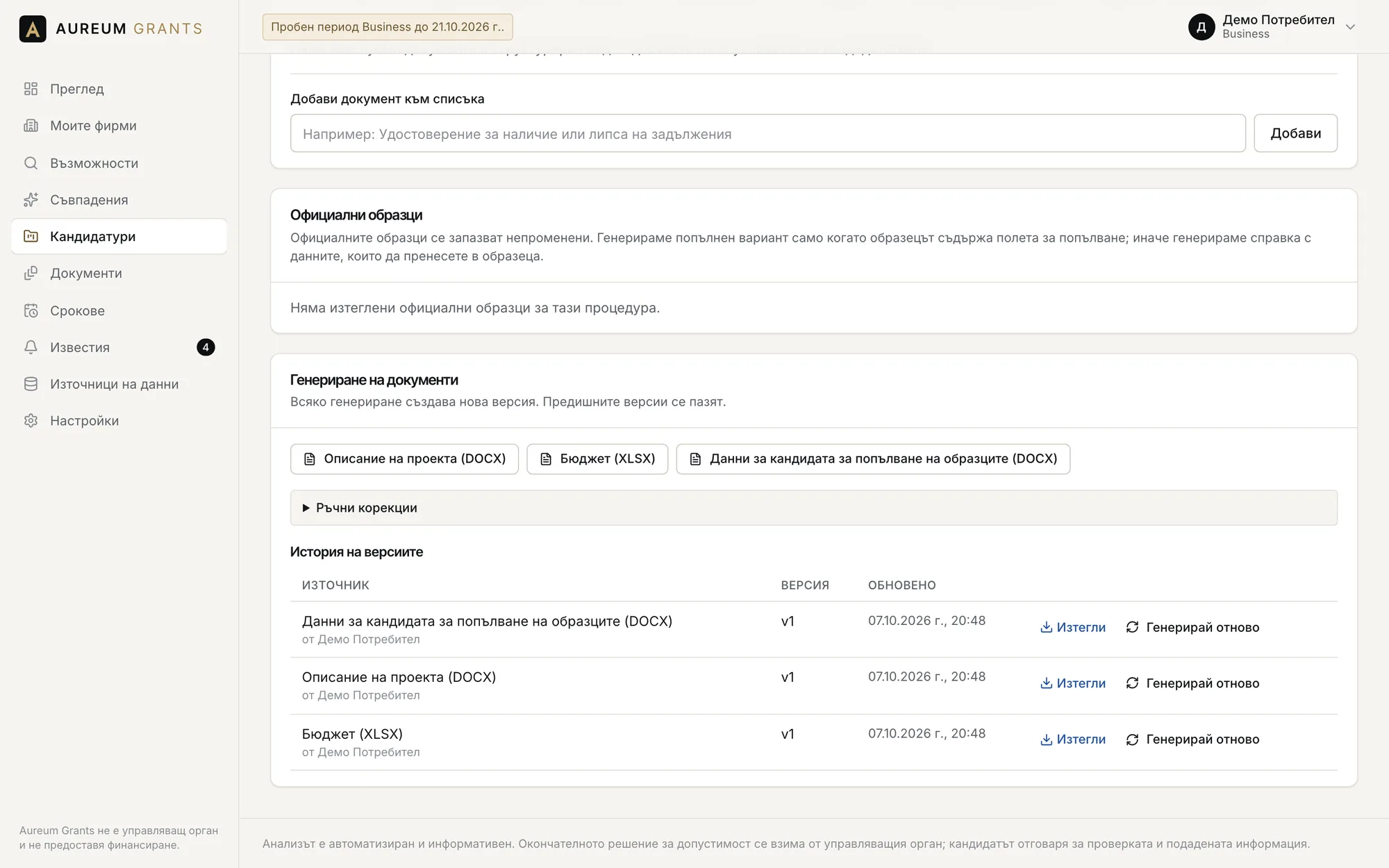Click the Кандидатури folder icon

(31, 236)
